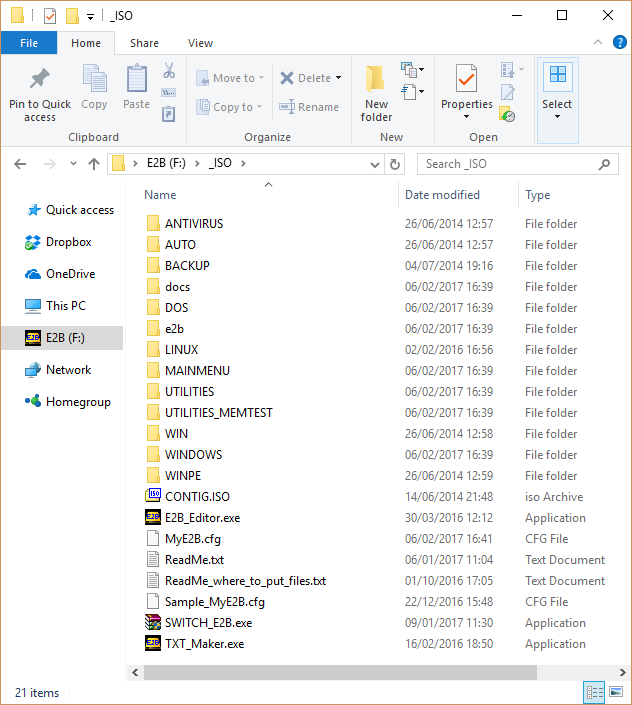Image resolution: width=632 pixels, height=705 pixels.
Task: Click the New folder icon in title bar
Action: point(72,16)
